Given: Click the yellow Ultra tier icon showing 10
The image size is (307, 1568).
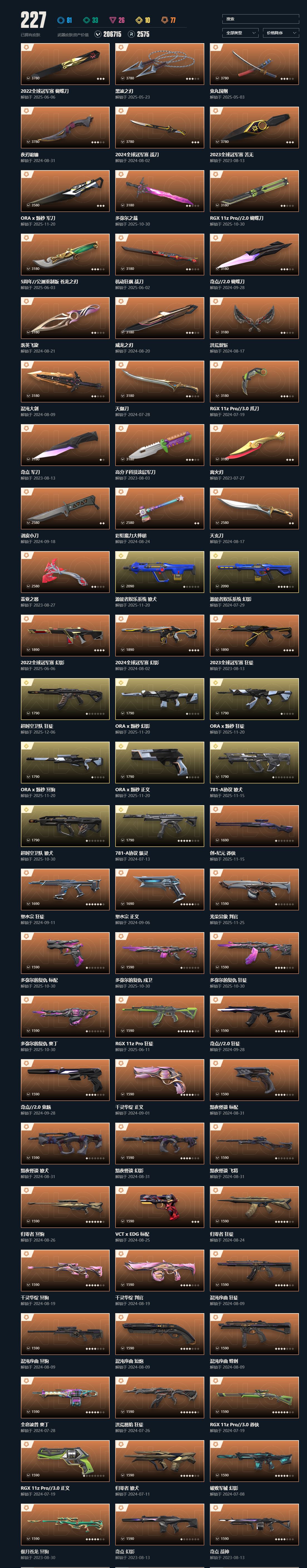Looking at the screenshot, I should point(139,20).
